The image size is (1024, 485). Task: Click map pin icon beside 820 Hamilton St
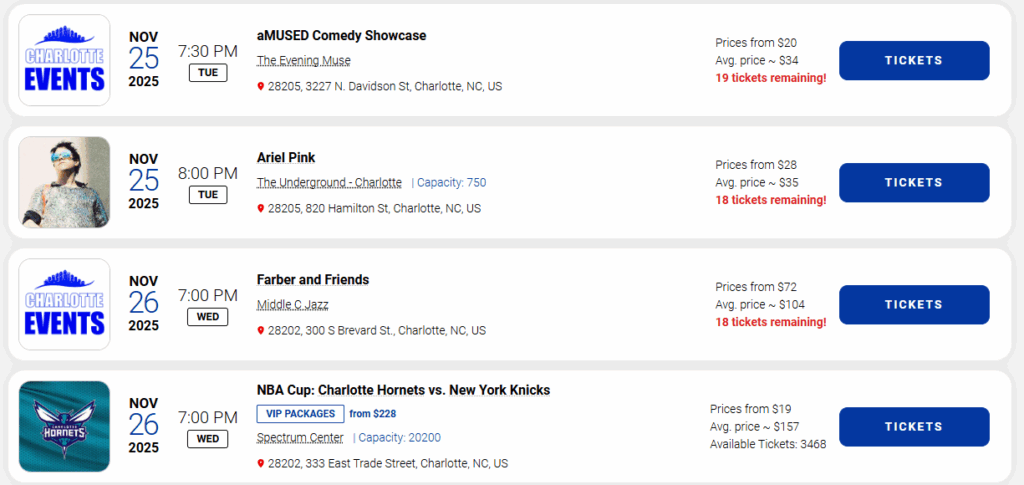tap(261, 209)
